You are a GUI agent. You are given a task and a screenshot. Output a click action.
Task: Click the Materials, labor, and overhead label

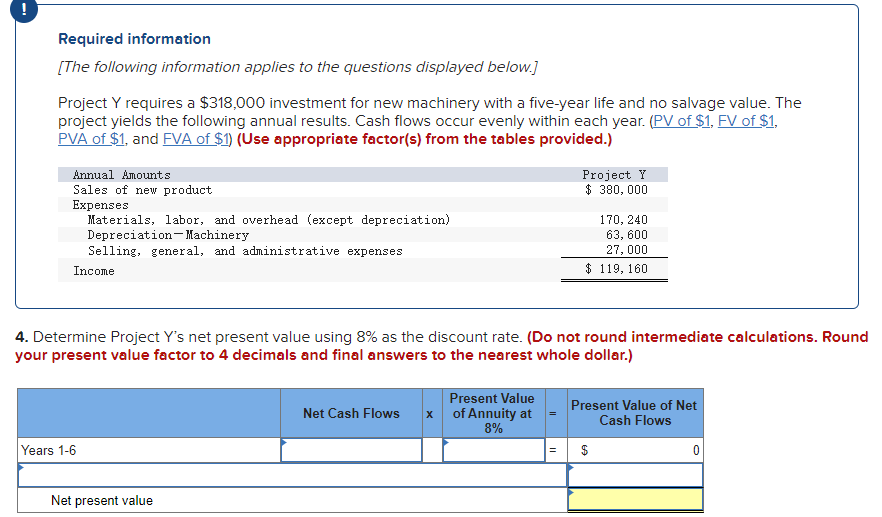pos(269,220)
